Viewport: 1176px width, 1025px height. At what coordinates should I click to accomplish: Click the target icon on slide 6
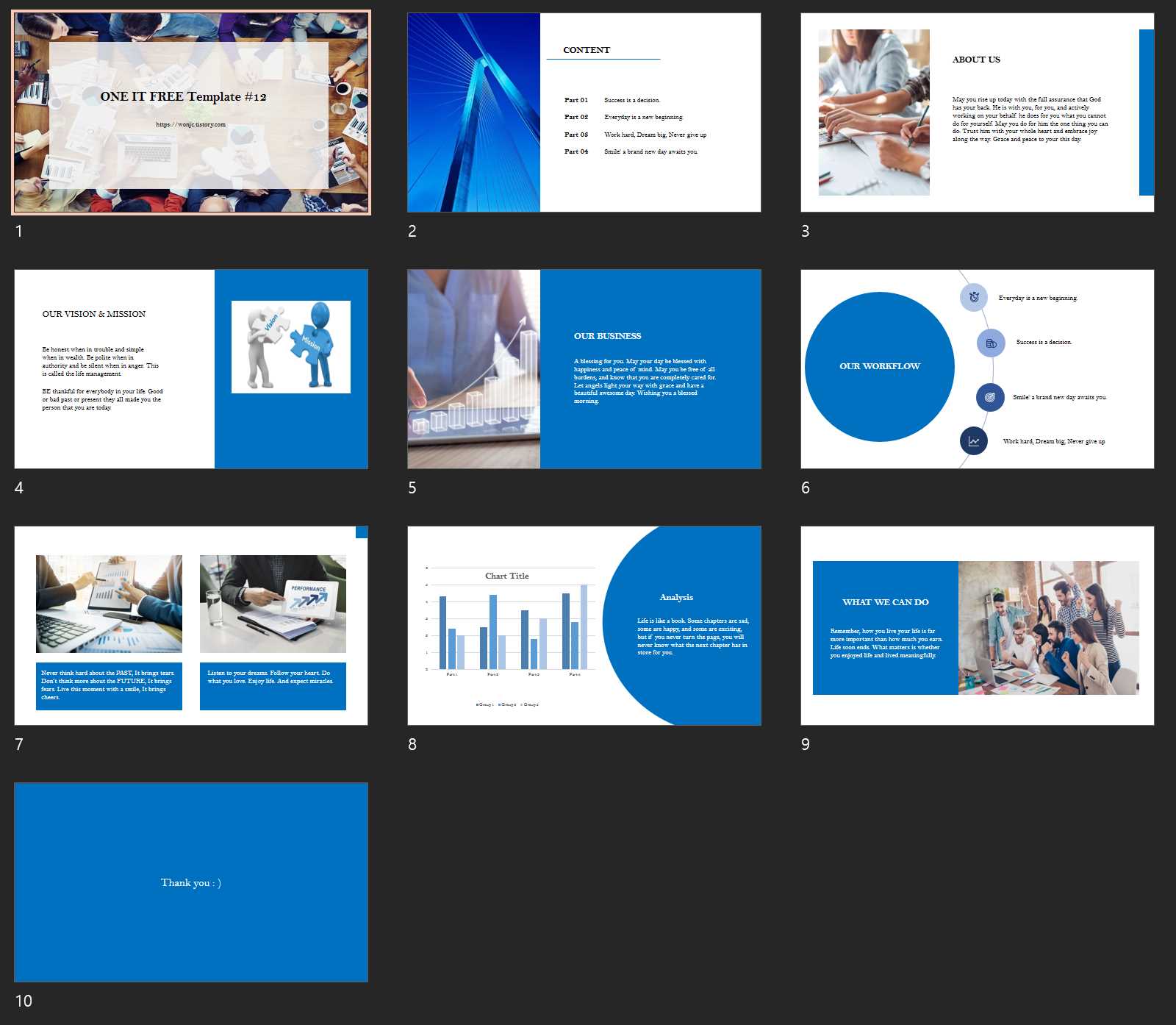point(990,397)
